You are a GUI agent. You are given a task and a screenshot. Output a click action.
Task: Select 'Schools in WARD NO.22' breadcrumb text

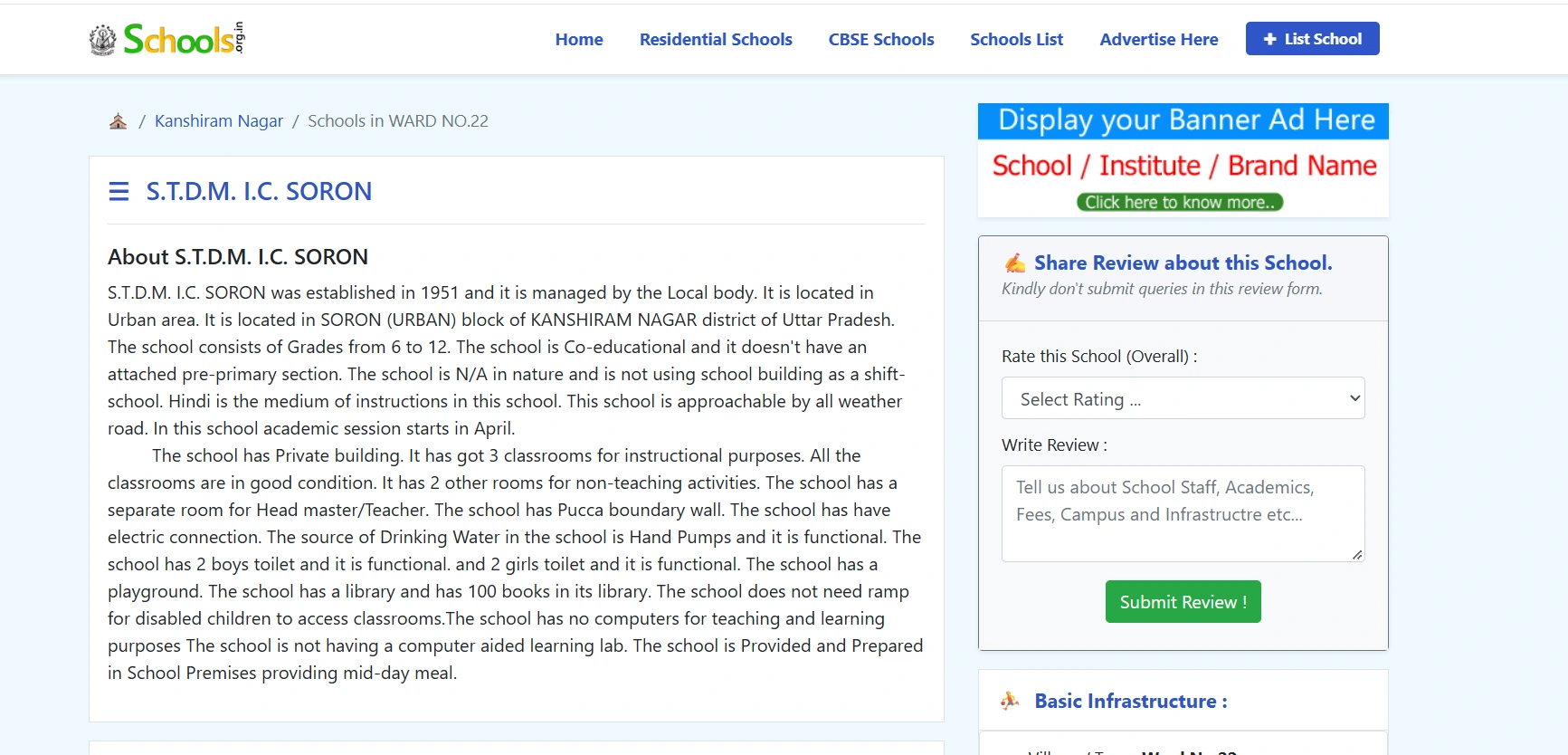[398, 121]
